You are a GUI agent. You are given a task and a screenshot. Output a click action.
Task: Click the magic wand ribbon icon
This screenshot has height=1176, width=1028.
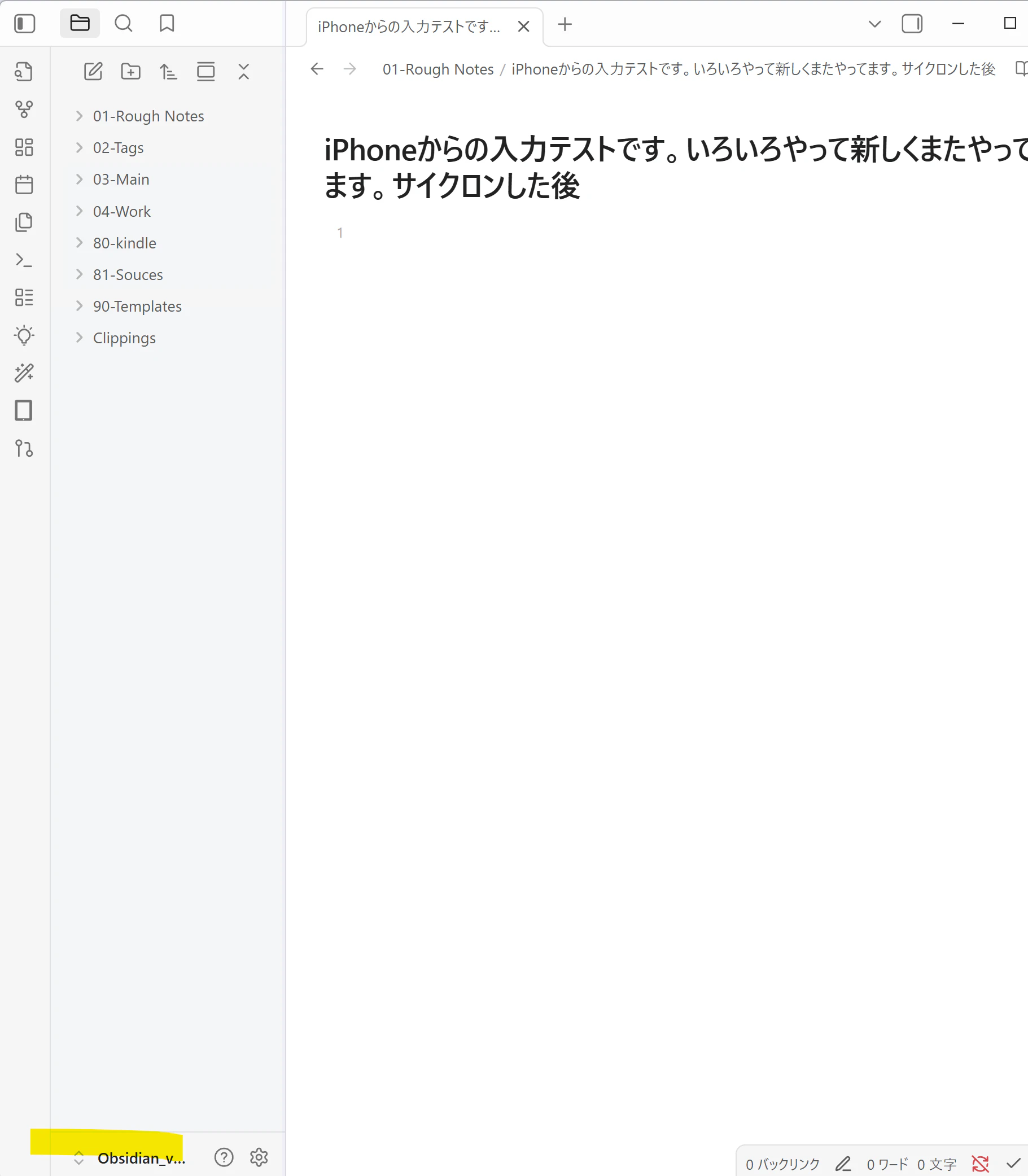point(24,373)
